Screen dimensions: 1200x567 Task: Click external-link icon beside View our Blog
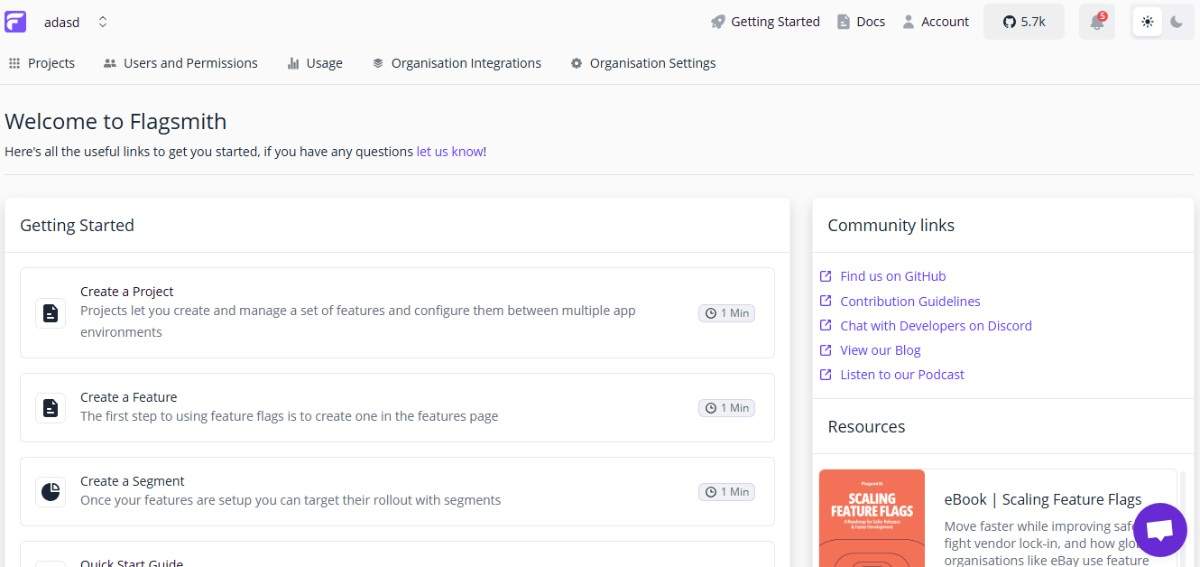pyautogui.click(x=826, y=350)
